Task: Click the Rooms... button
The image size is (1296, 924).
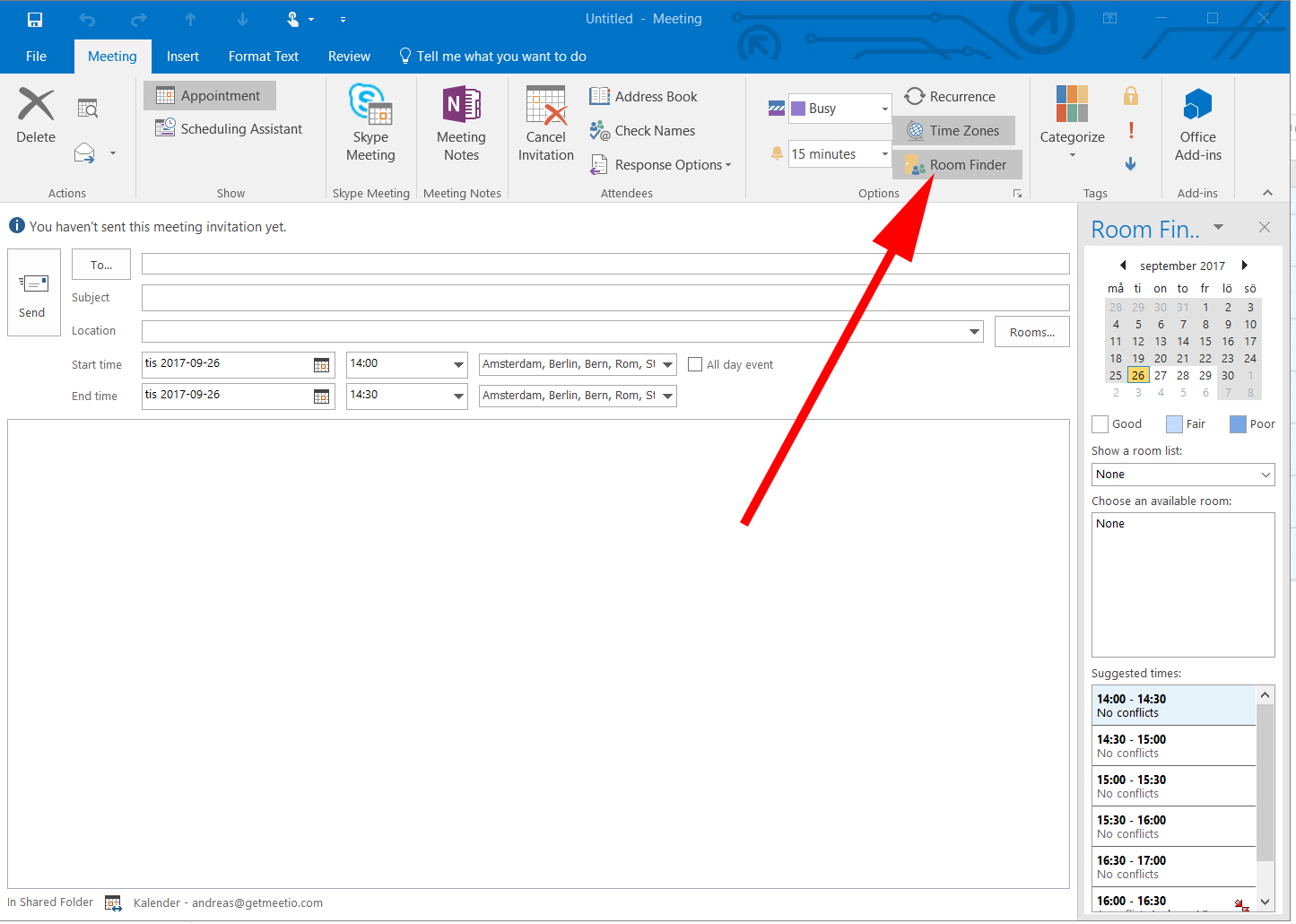Action: 1031,331
